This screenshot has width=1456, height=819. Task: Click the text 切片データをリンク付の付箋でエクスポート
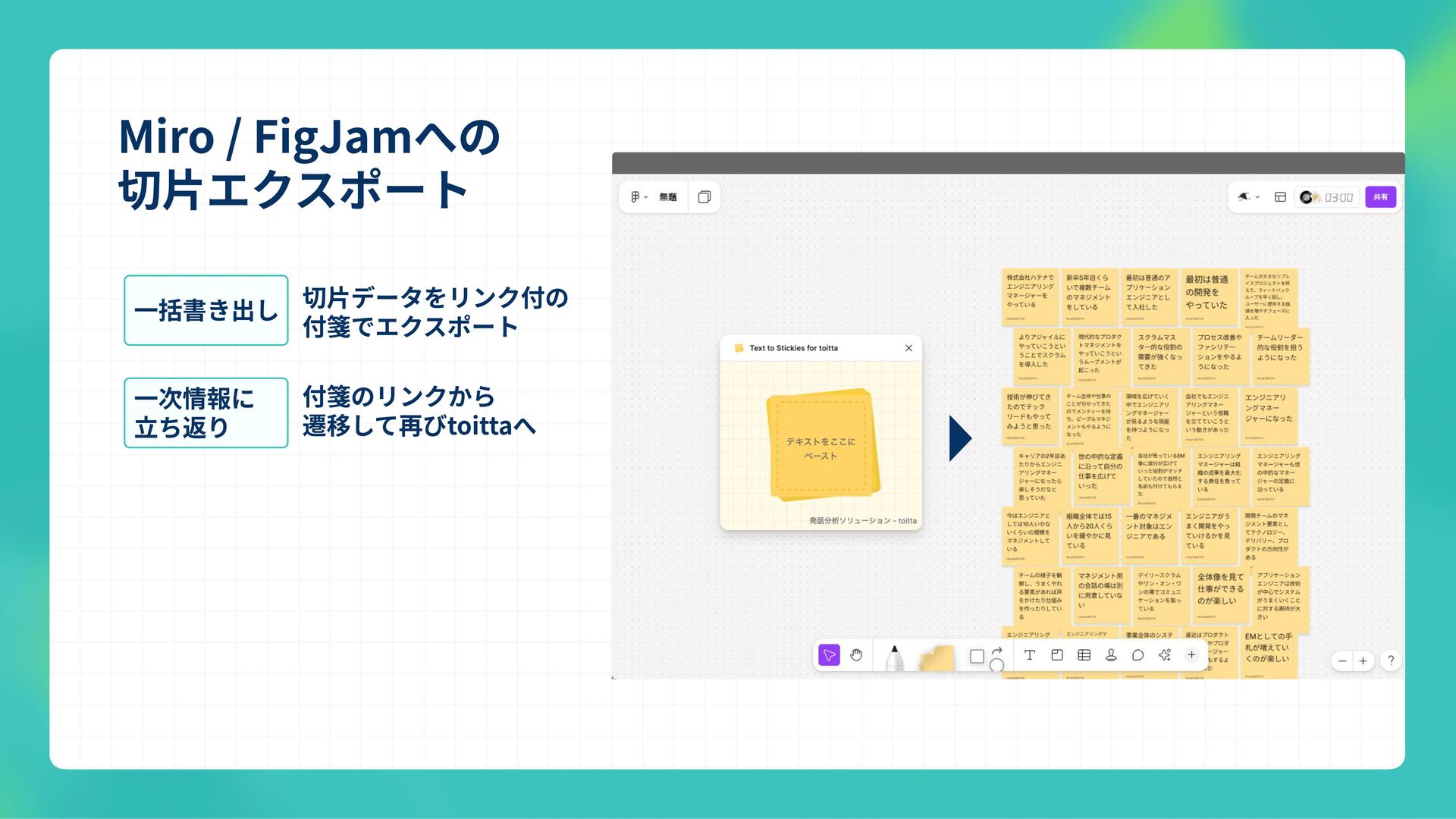435,312
